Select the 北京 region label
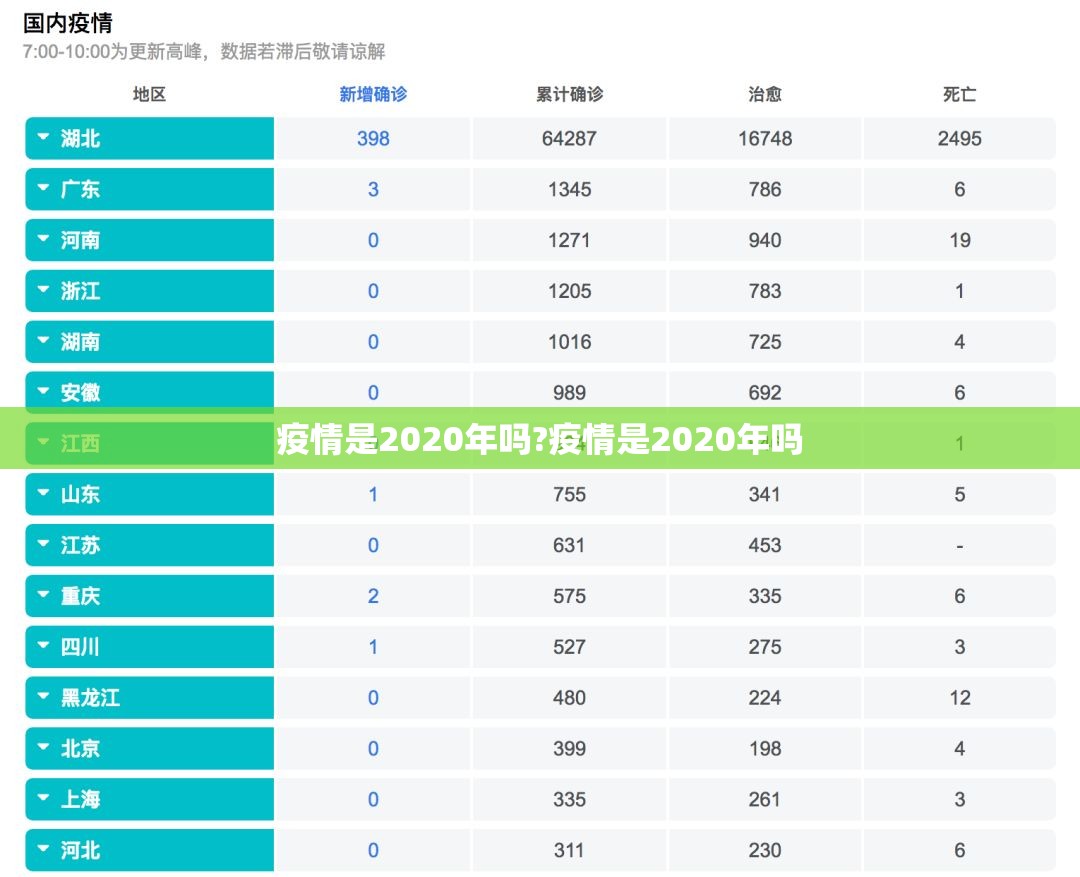Screen dimensions: 1080x877 (80, 749)
